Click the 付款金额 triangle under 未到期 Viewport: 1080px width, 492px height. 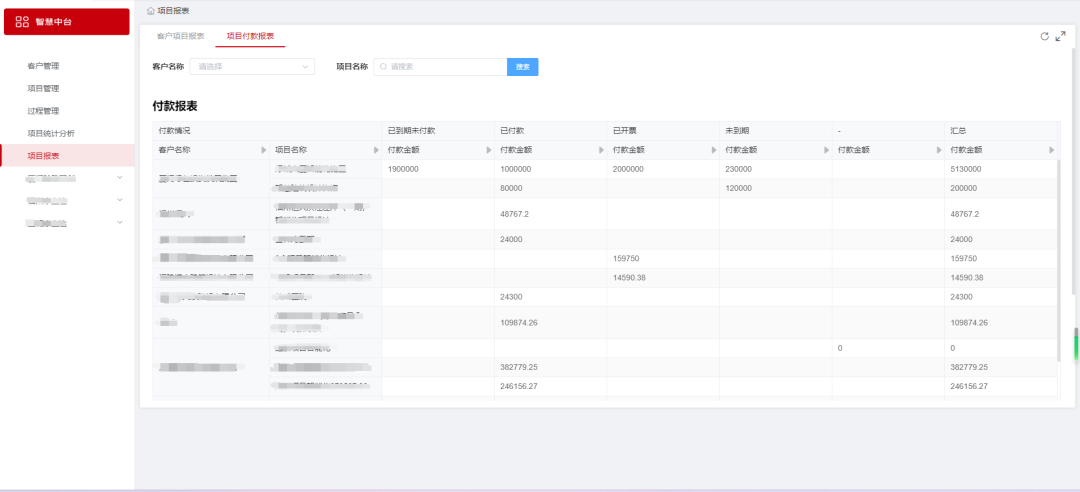point(827,150)
